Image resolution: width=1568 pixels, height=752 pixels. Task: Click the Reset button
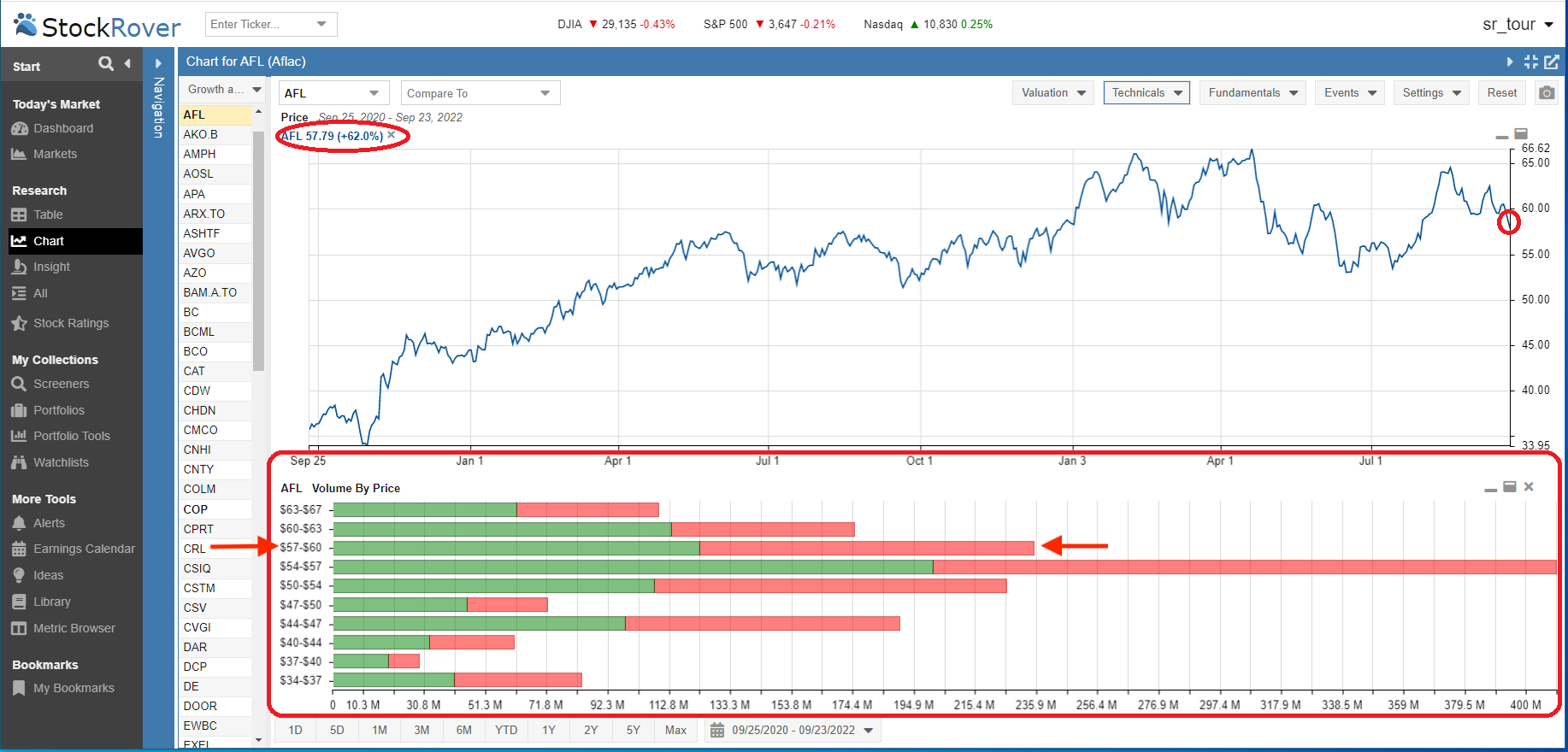tap(1501, 93)
